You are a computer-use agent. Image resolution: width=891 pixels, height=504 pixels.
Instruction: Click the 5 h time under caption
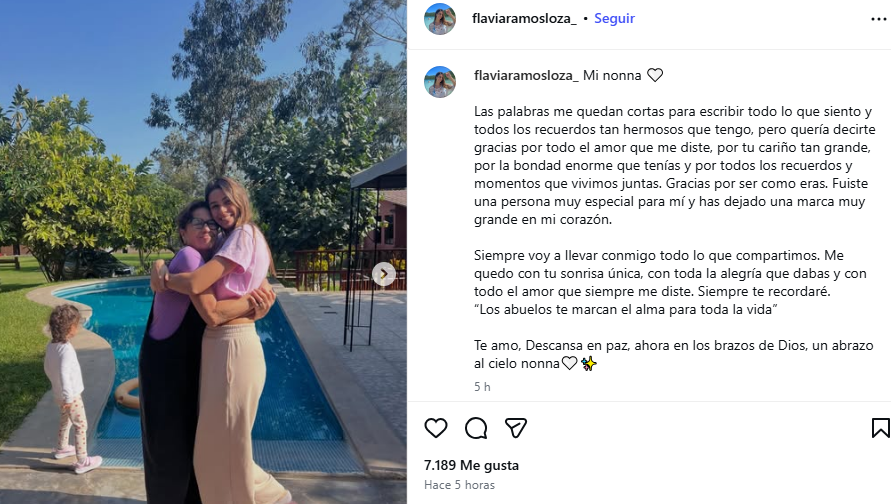pos(482,387)
